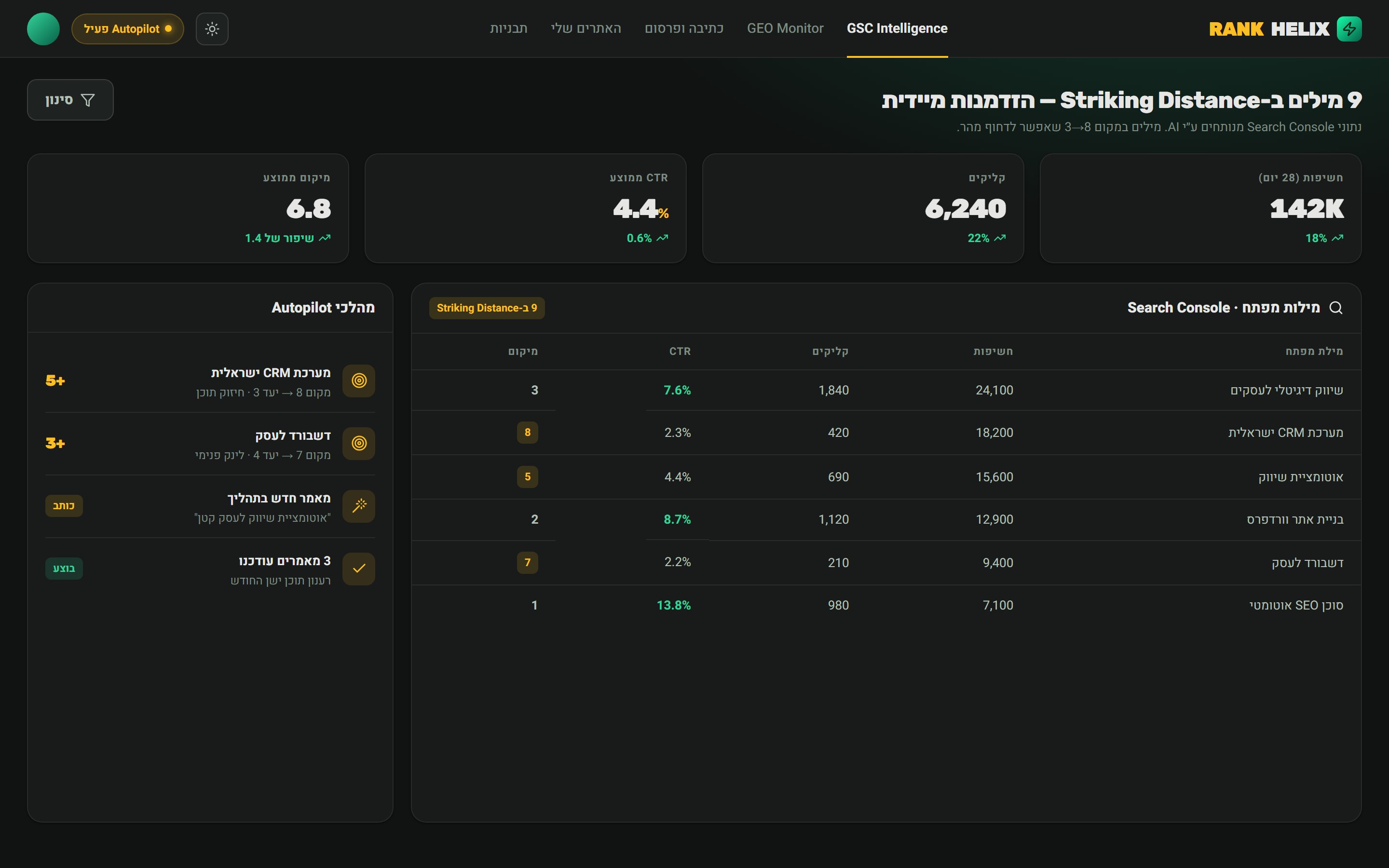Go to the האתרים שלי tab
The image size is (1389, 868).
586,28
